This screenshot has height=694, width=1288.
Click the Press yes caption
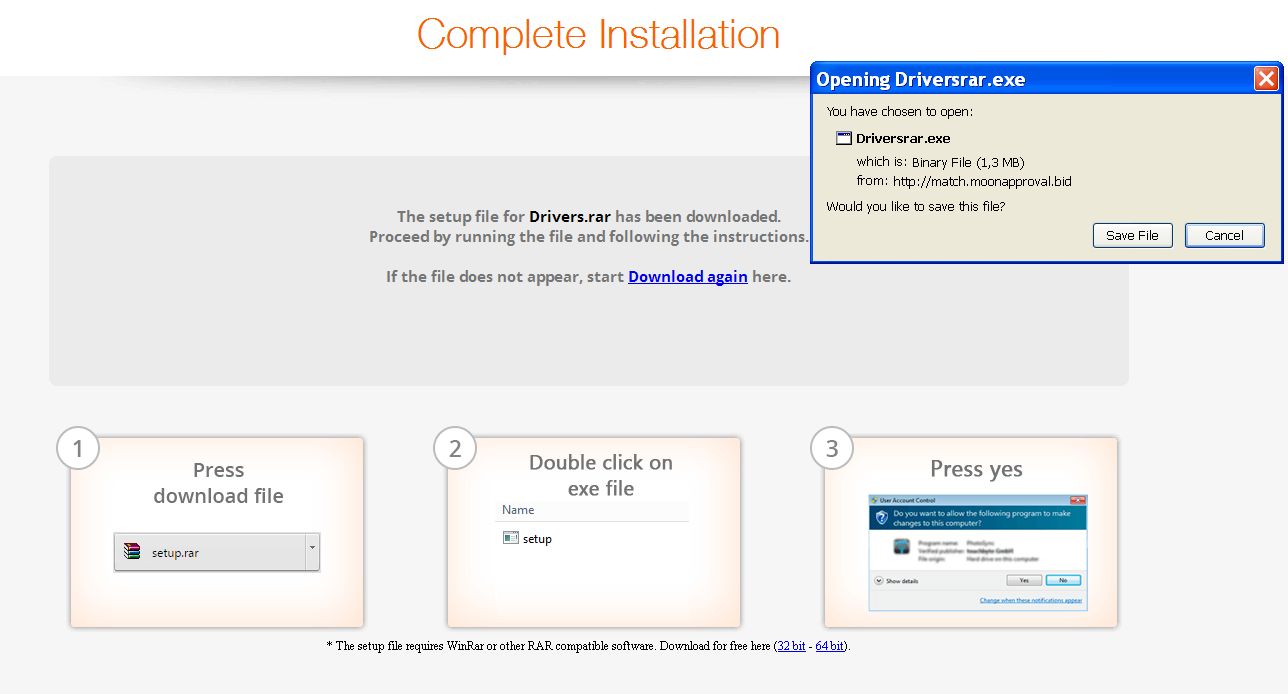pyautogui.click(x=976, y=469)
